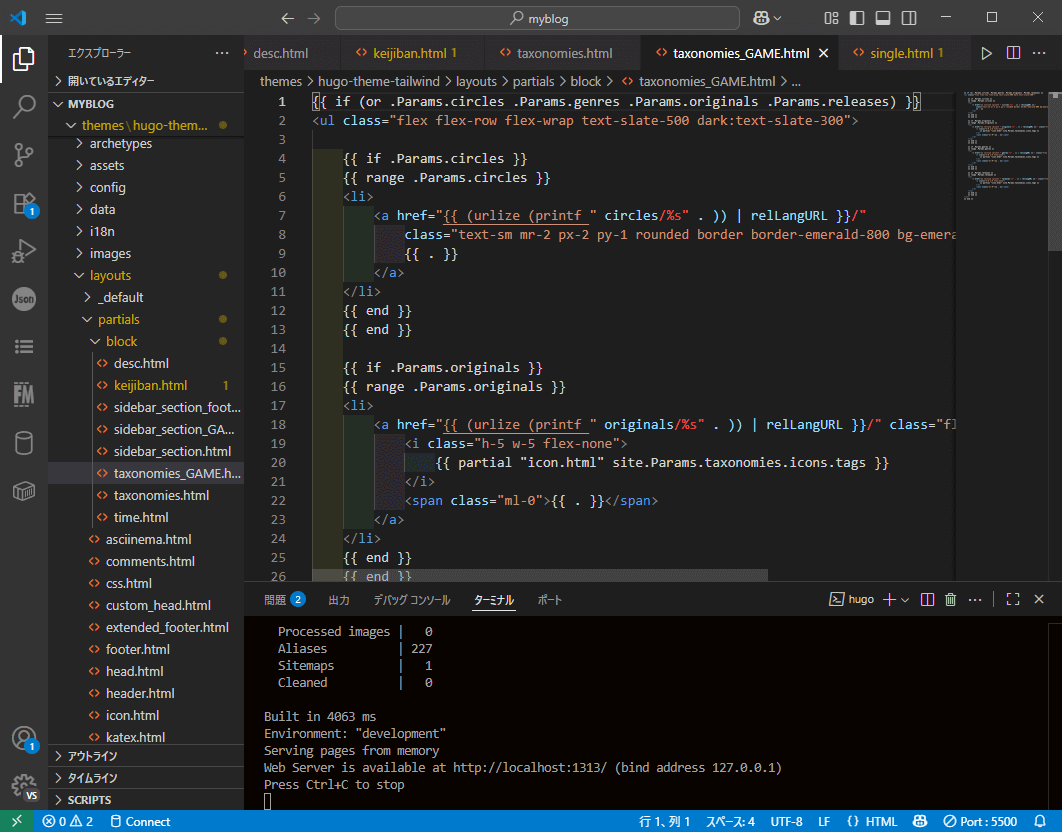The image size is (1062, 832).
Task: Toggle the bottom panel layout button
Action: point(883,18)
